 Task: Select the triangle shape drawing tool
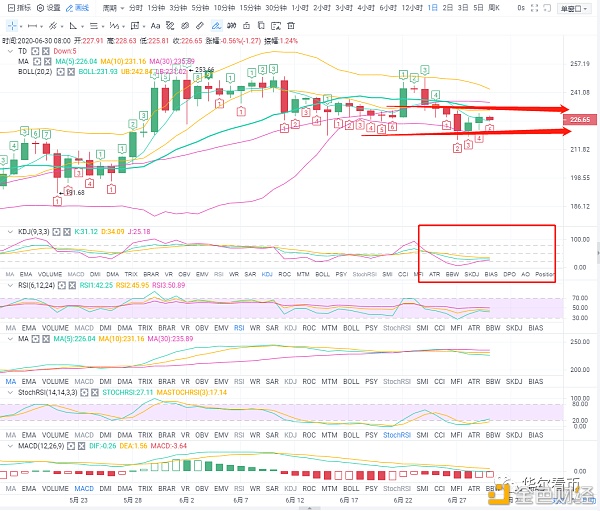click(x=73, y=26)
